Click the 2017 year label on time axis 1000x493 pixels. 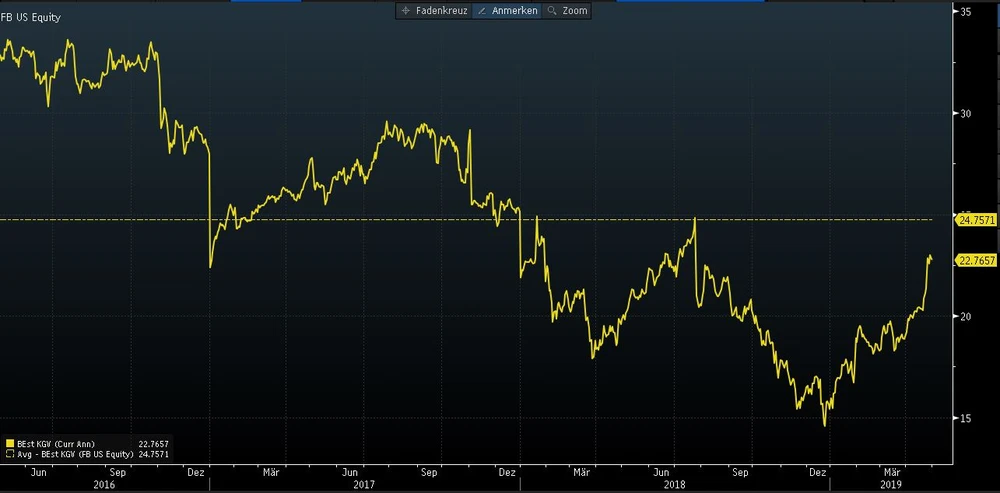point(364,483)
